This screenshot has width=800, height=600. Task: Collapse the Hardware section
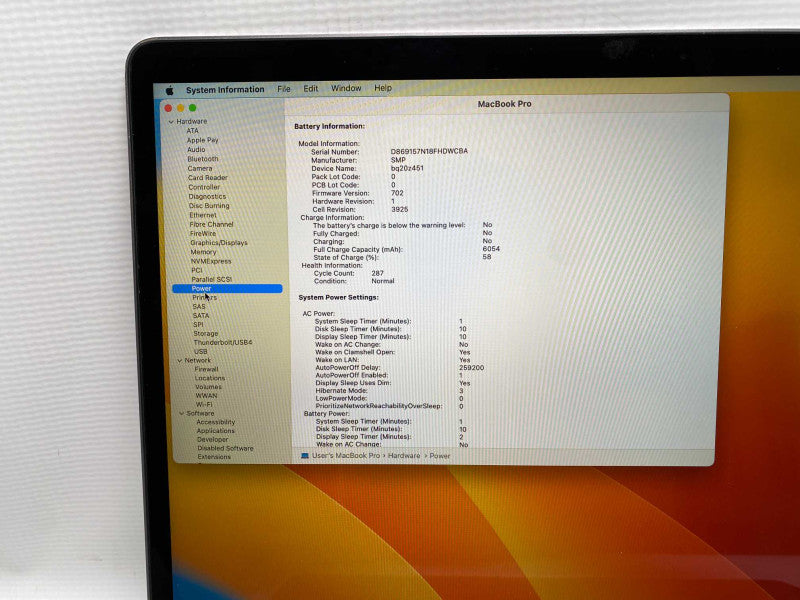coord(171,122)
